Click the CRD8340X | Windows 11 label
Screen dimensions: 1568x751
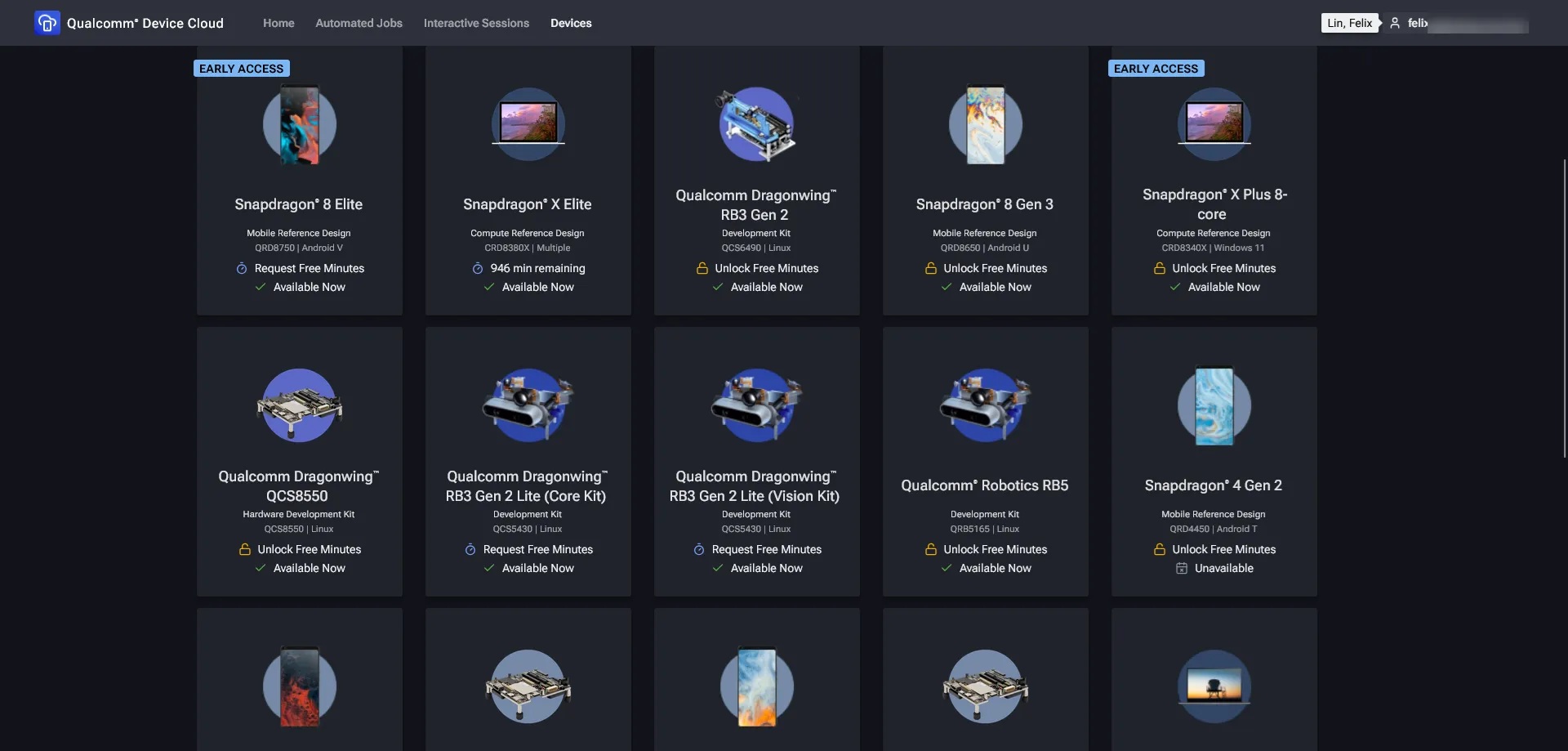coord(1214,248)
